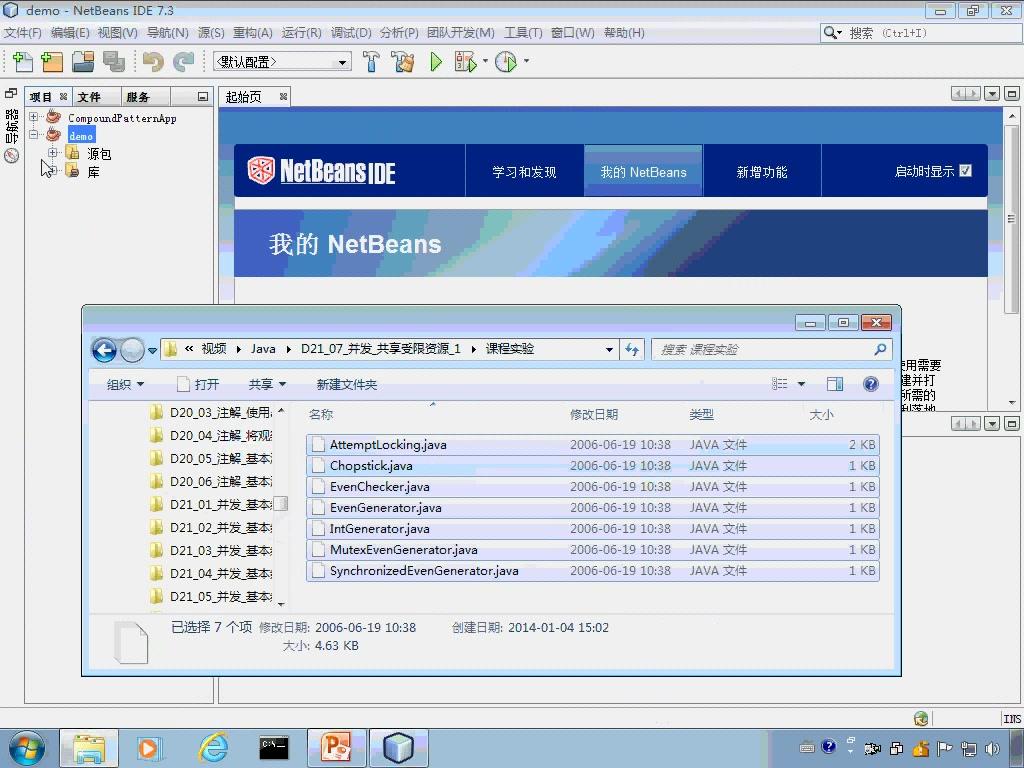The width and height of the screenshot is (1024, 768).
Task: Open the 共享 dropdown menu
Action: click(x=267, y=385)
